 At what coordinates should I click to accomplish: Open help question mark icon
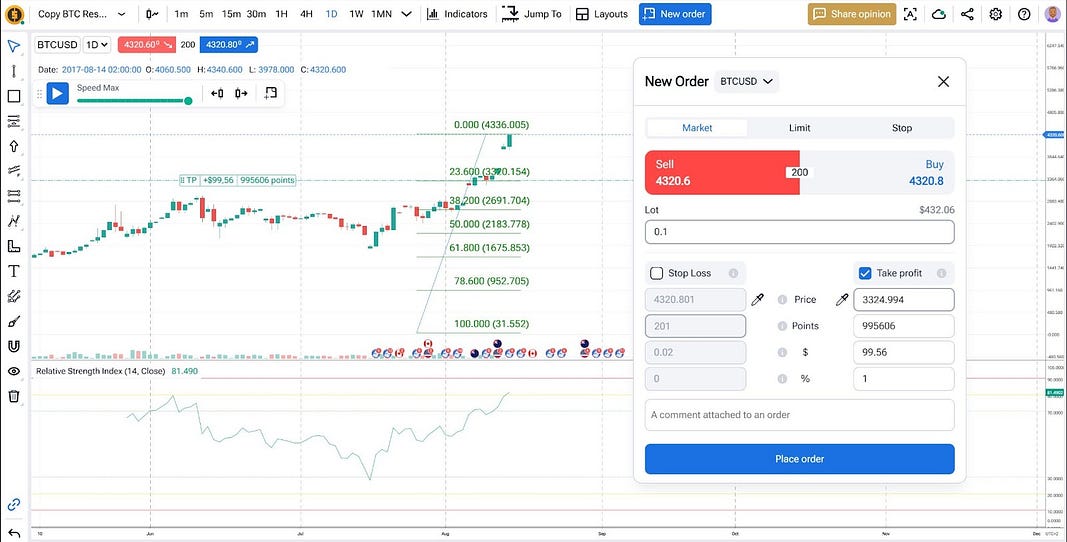tap(1024, 14)
